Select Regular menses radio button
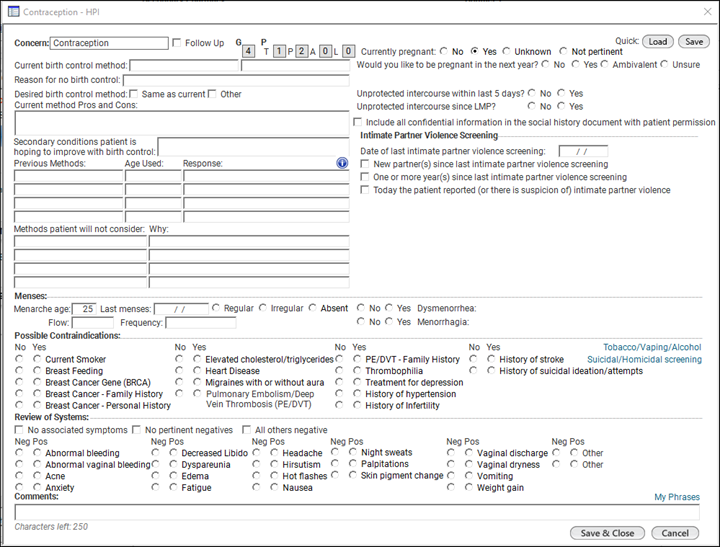The image size is (720, 547). (216, 308)
